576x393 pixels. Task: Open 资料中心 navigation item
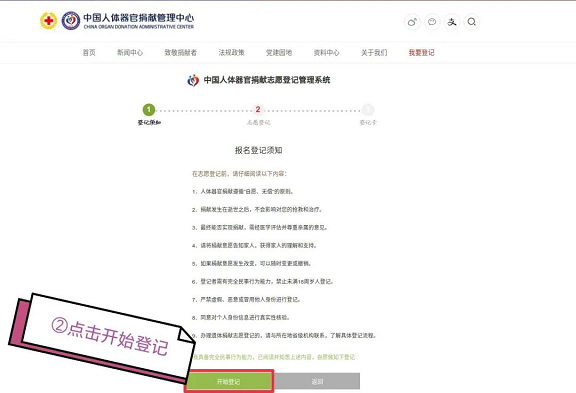click(x=326, y=53)
